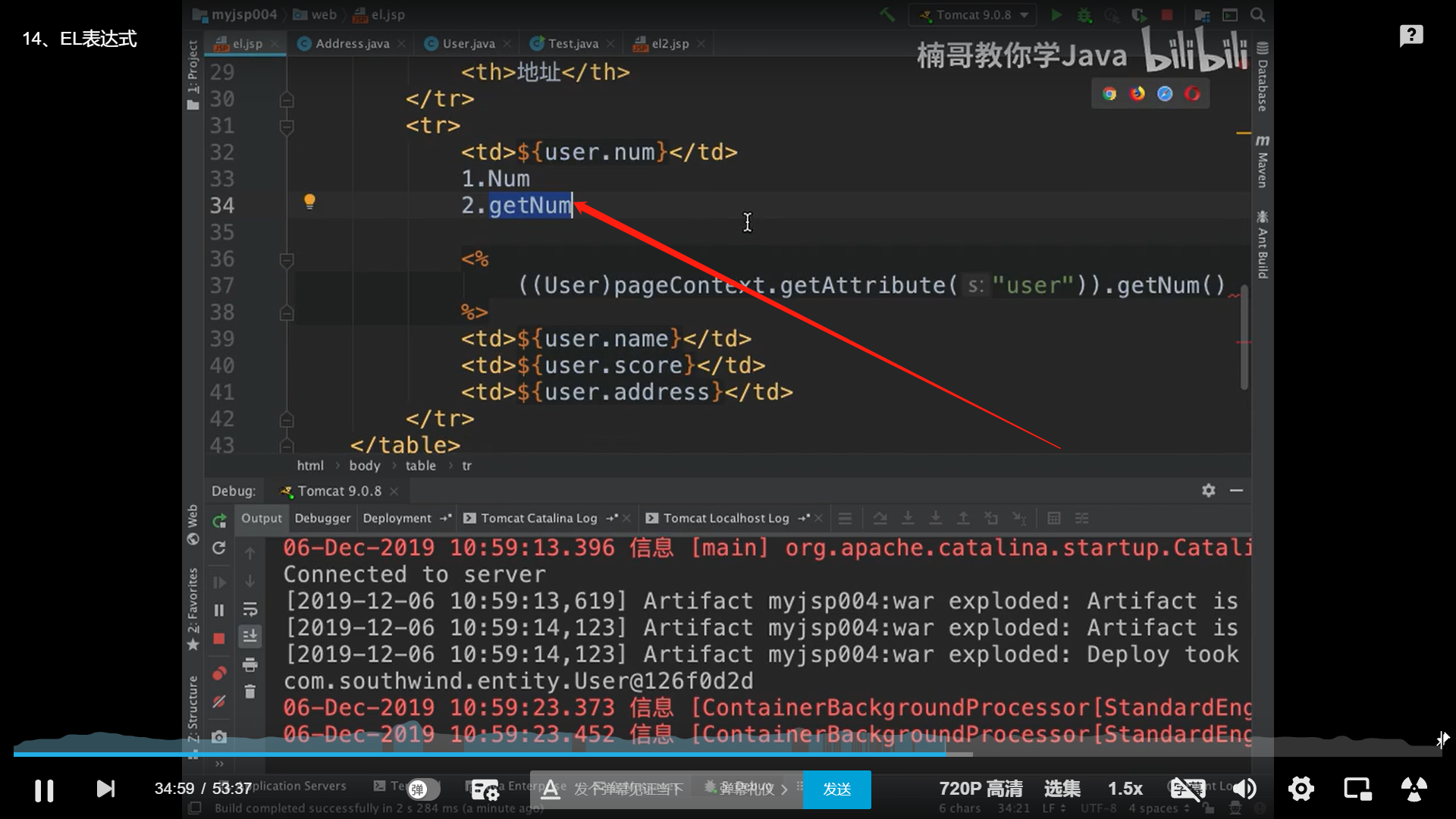
Task: Skip to the next video
Action: tap(105, 789)
